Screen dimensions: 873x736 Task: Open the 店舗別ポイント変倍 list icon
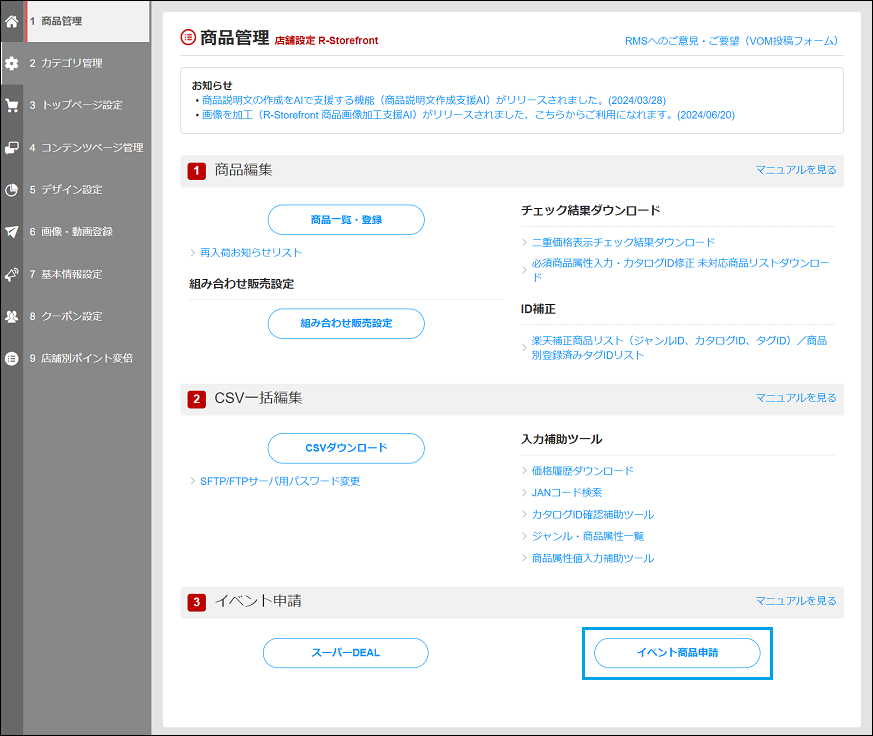[12, 356]
